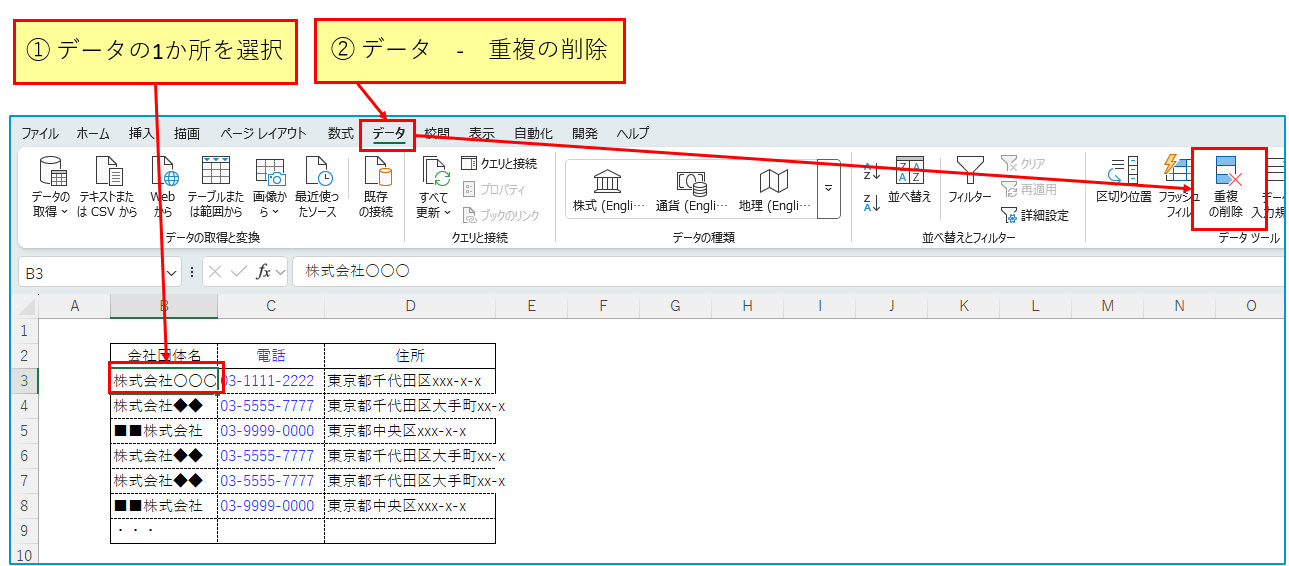
Task: Click Queries & Connections (クエリと接続) button
Action: [499, 163]
